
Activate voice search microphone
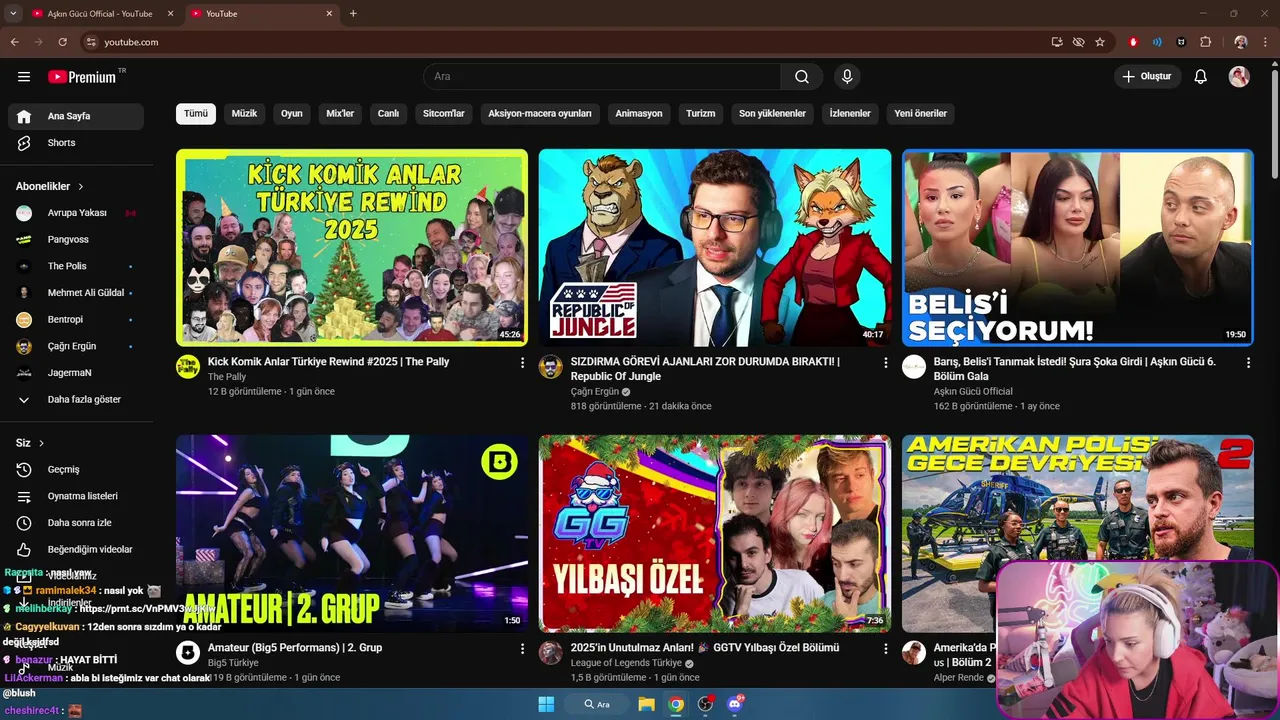[847, 77]
